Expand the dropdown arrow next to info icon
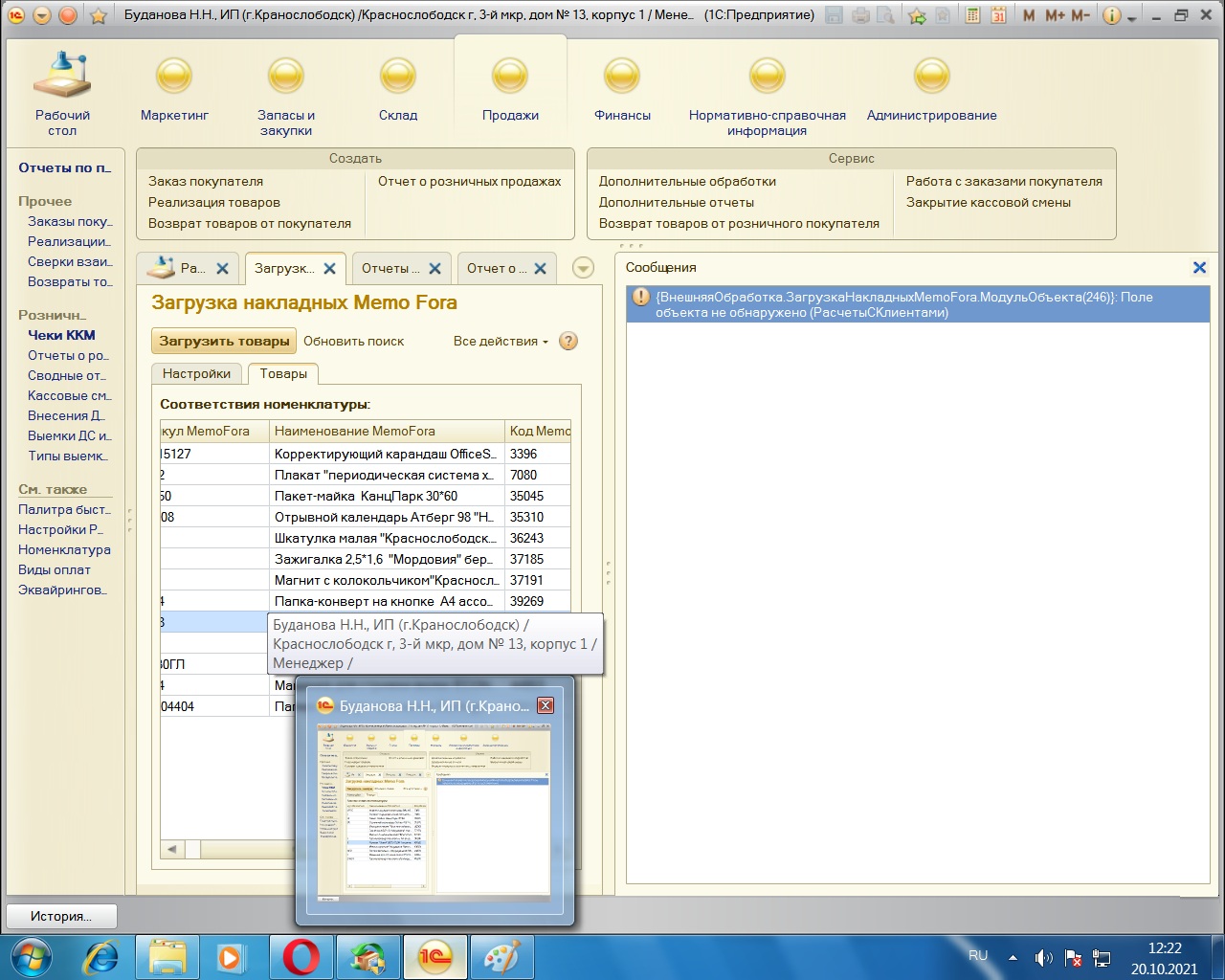 1132,17
